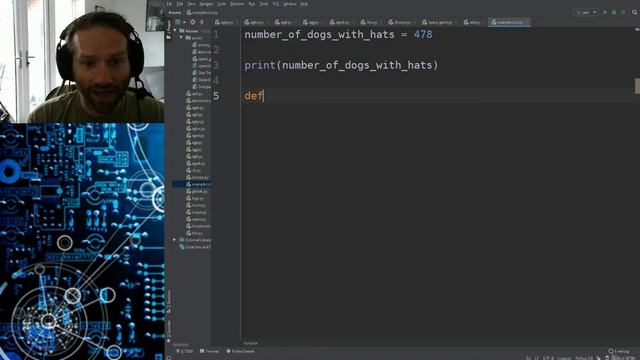Click the Project vertical tool window tab

pyautogui.click(x=169, y=31)
